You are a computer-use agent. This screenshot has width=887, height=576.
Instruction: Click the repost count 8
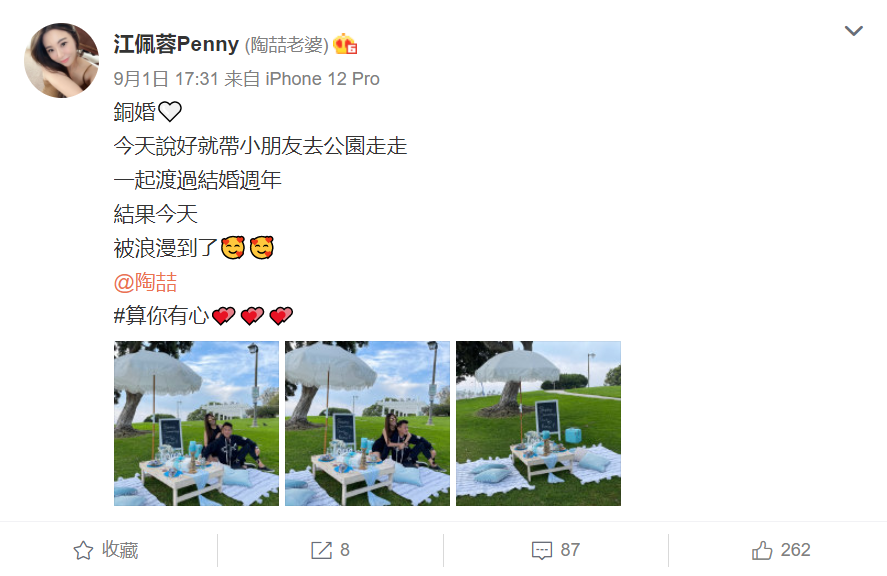pyautogui.click(x=345, y=550)
